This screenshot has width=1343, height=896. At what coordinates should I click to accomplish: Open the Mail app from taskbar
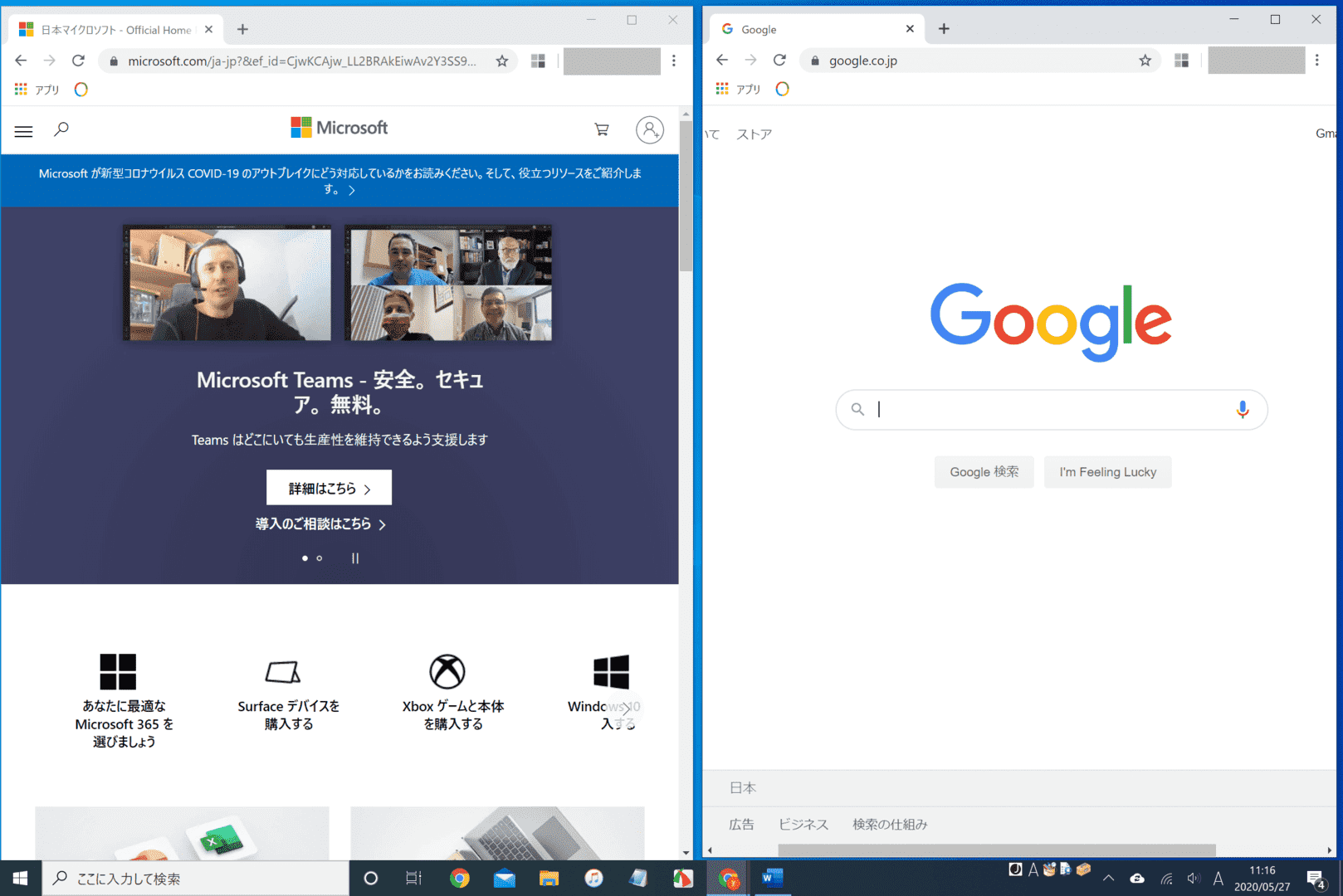point(504,878)
